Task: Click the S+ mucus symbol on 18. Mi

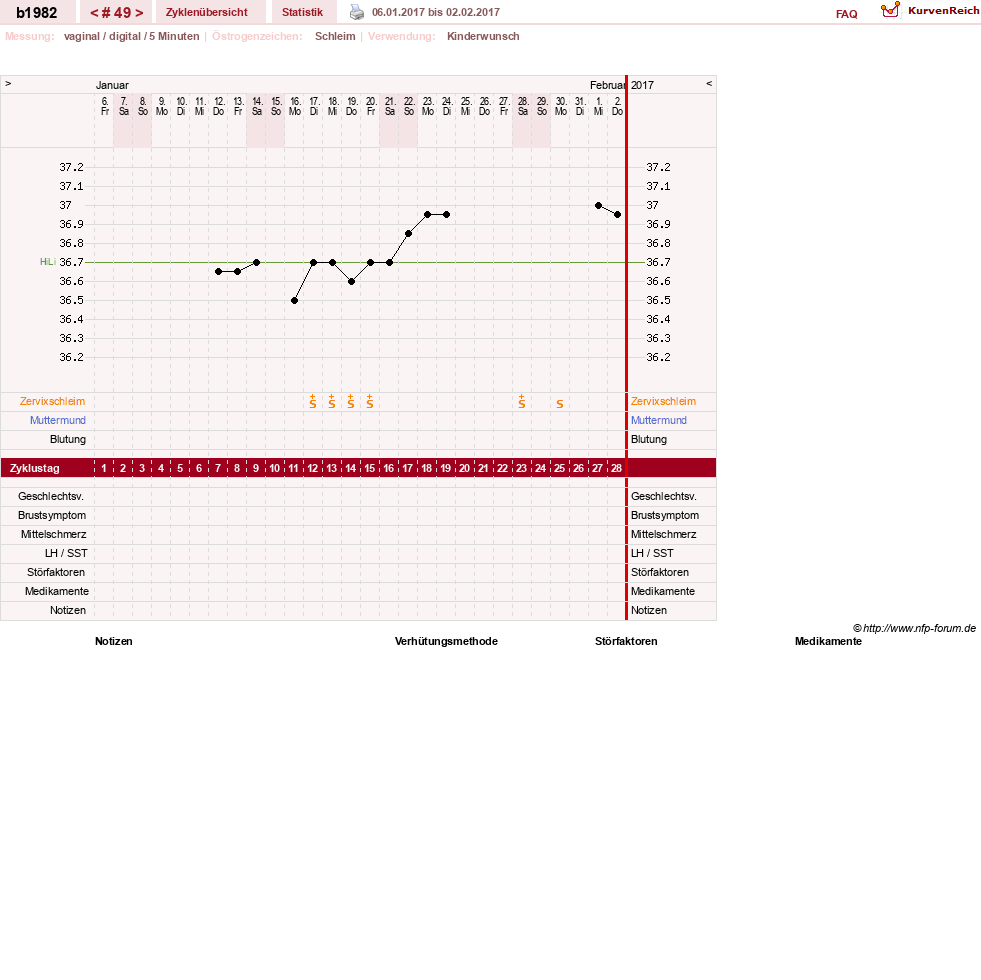Action: click(x=332, y=401)
